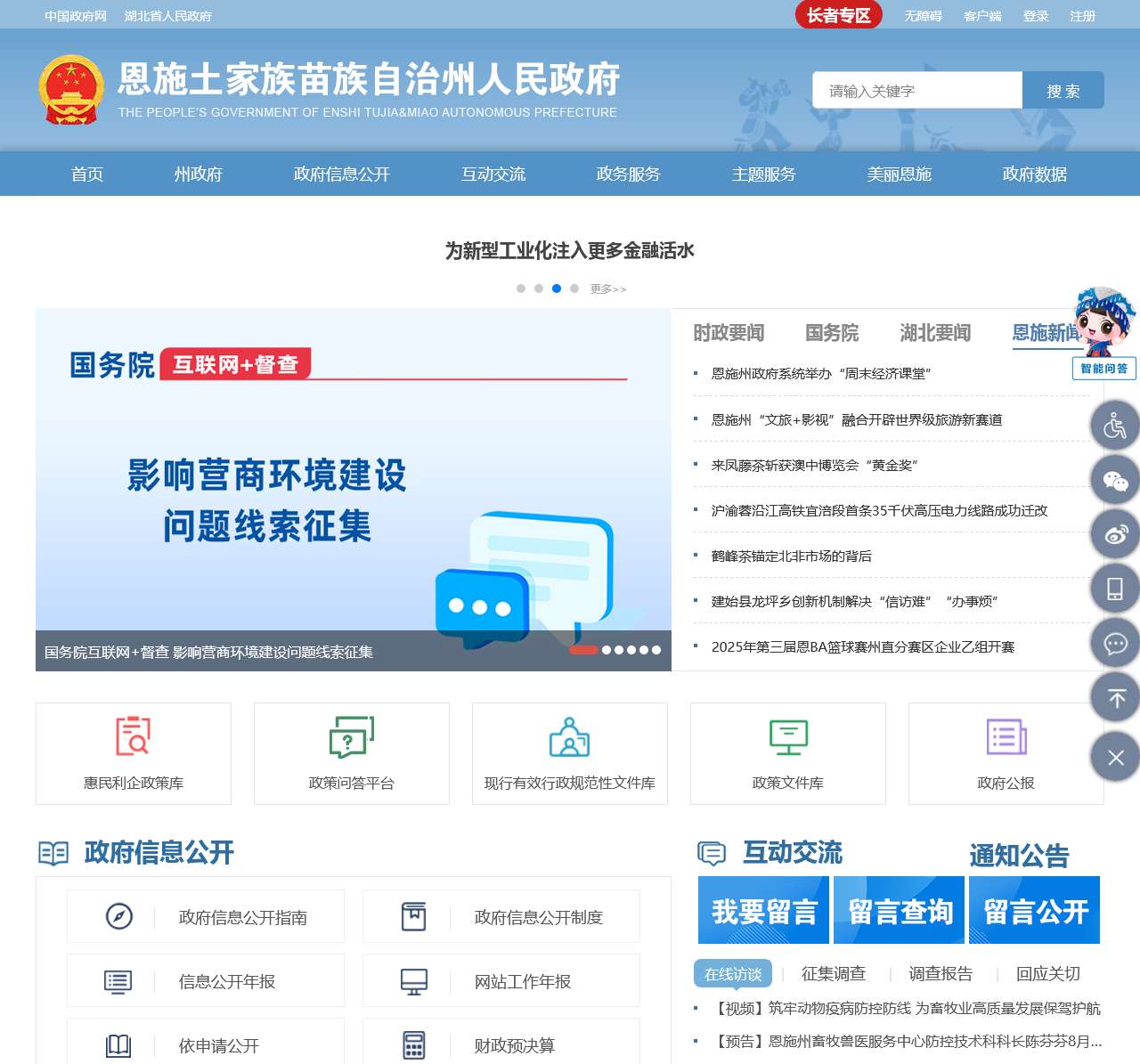Switch to the 在线访谈 tab
Image resolution: width=1140 pixels, height=1064 pixels.
coord(732,973)
